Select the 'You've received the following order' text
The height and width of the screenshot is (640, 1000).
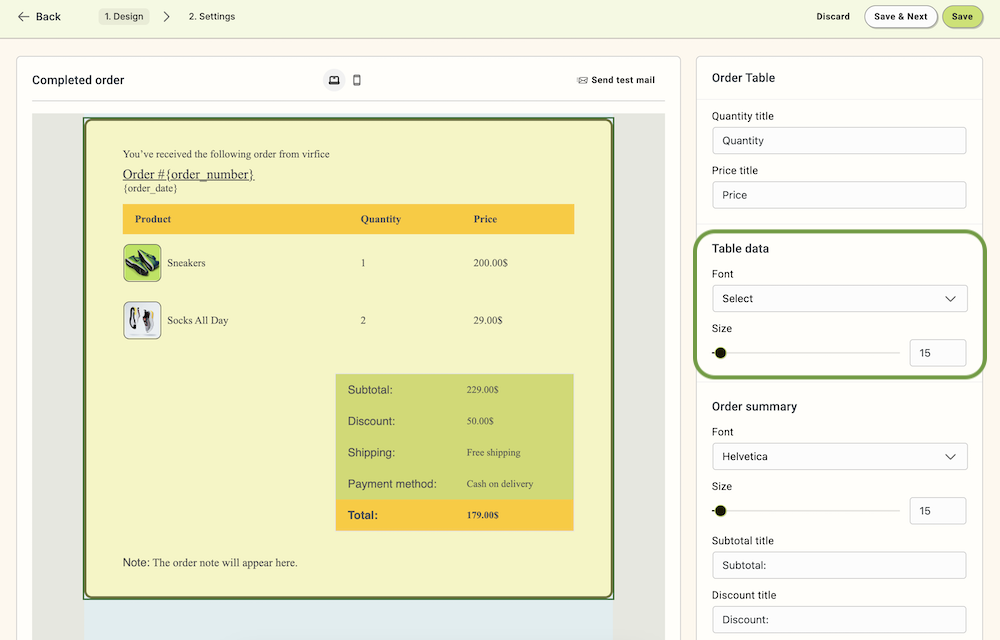pos(226,154)
